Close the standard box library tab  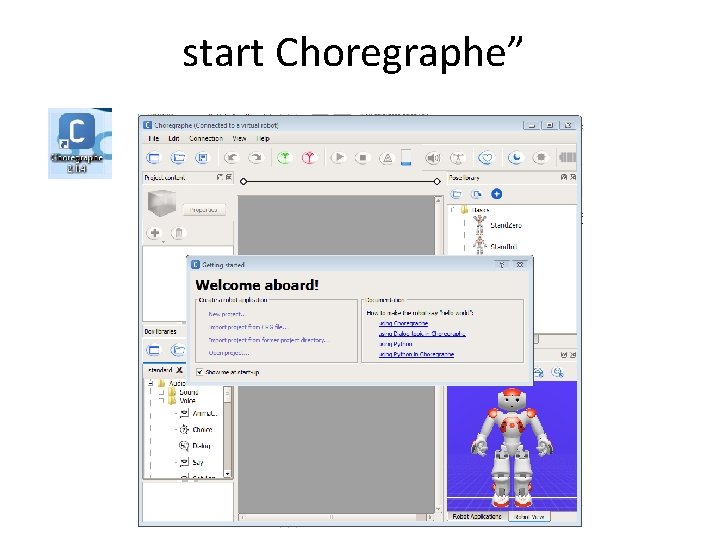[180, 370]
